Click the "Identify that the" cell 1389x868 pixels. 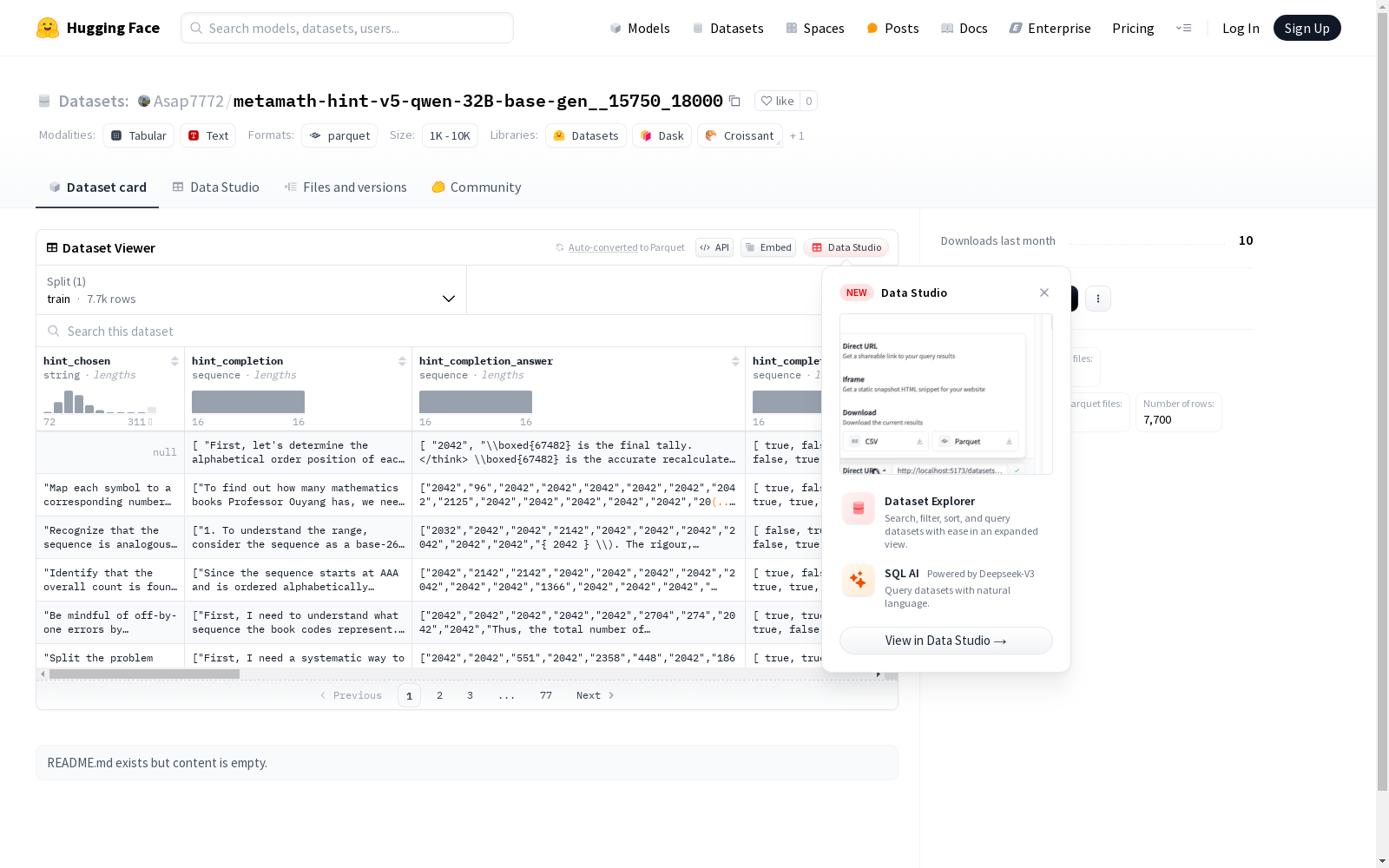(110, 580)
